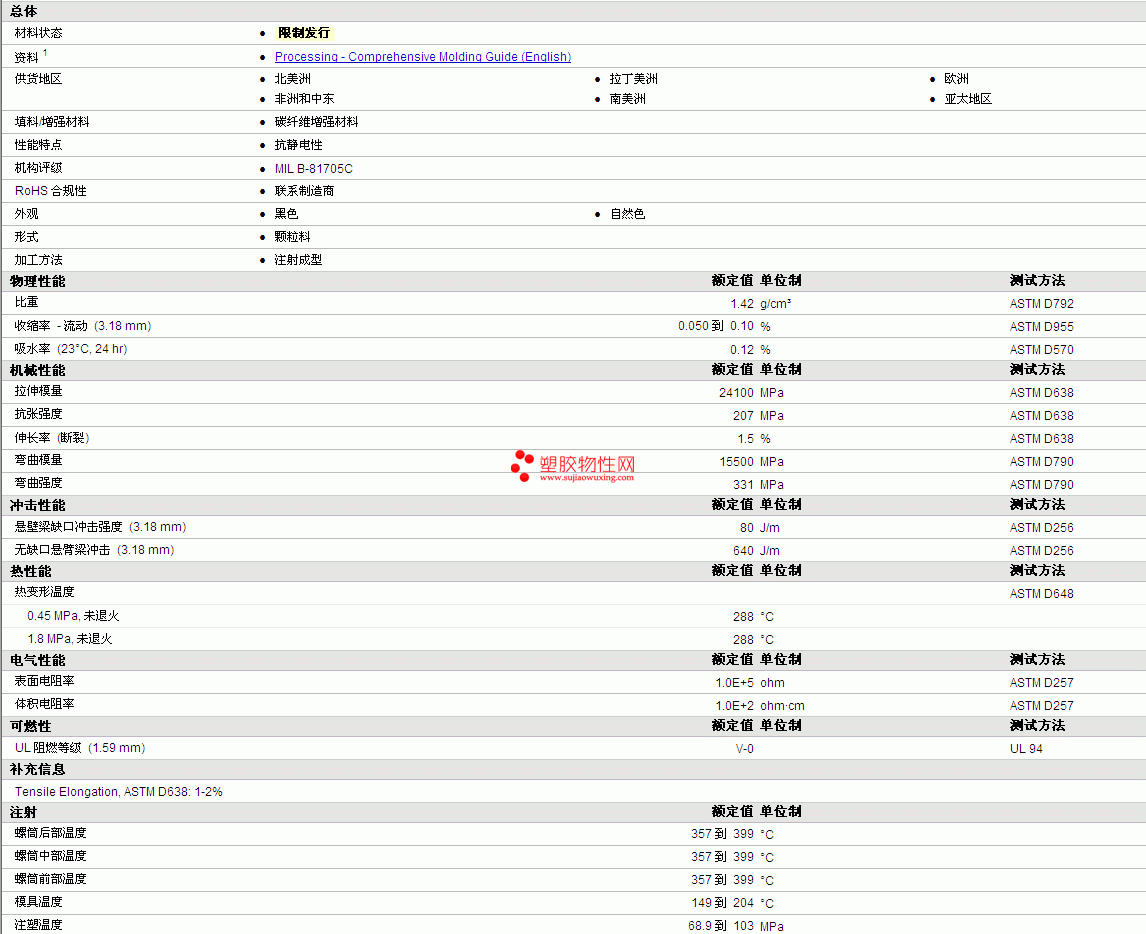This screenshot has width=1146, height=934.
Task: Select the surface resistivity value 1.0E+5
Action: [735, 683]
